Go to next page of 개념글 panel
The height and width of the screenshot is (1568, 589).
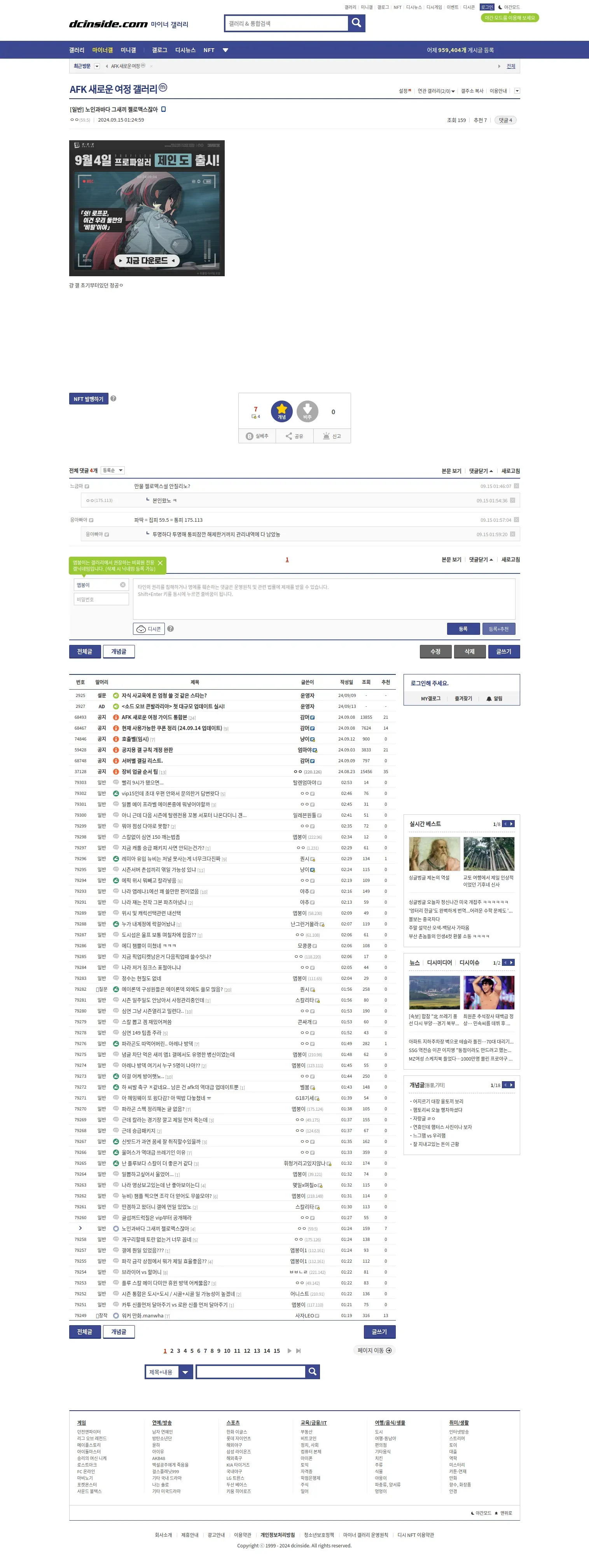[512, 1085]
